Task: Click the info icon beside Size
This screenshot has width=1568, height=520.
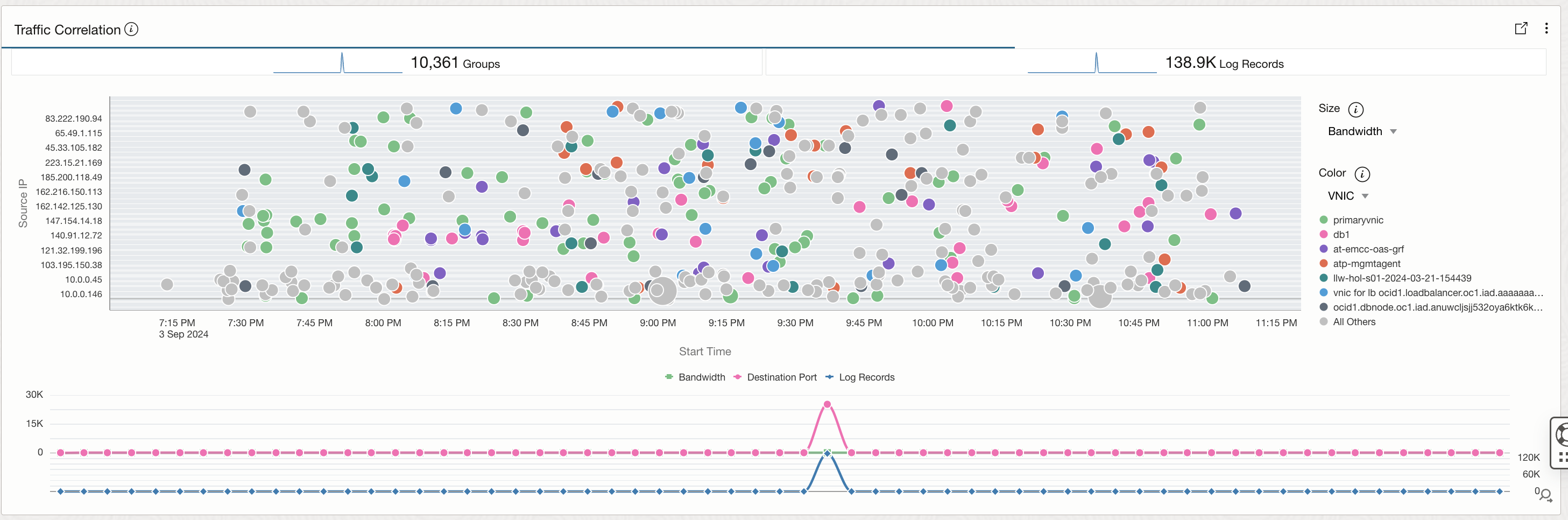Action: [1355, 110]
